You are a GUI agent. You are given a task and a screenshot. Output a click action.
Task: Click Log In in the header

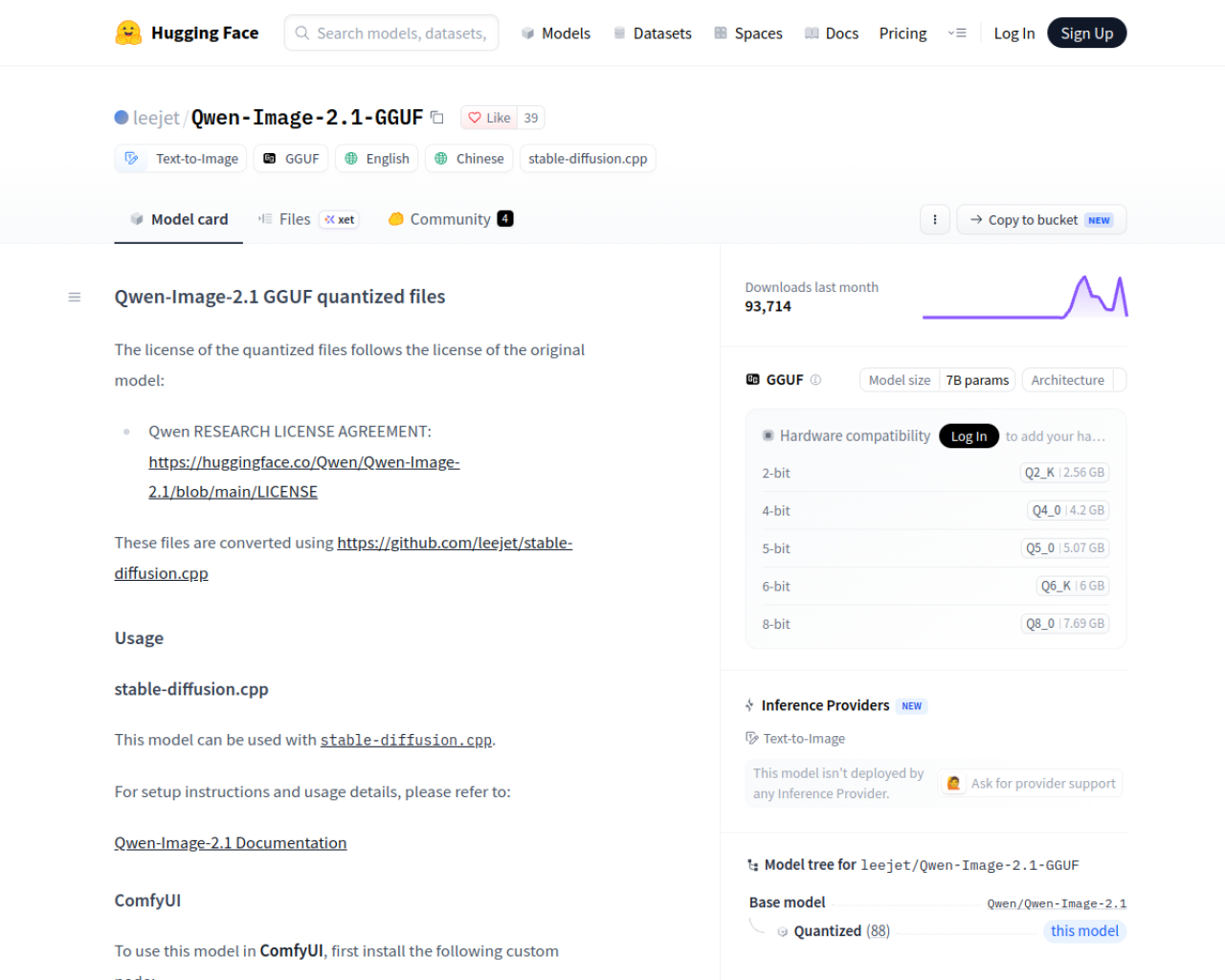click(1014, 33)
